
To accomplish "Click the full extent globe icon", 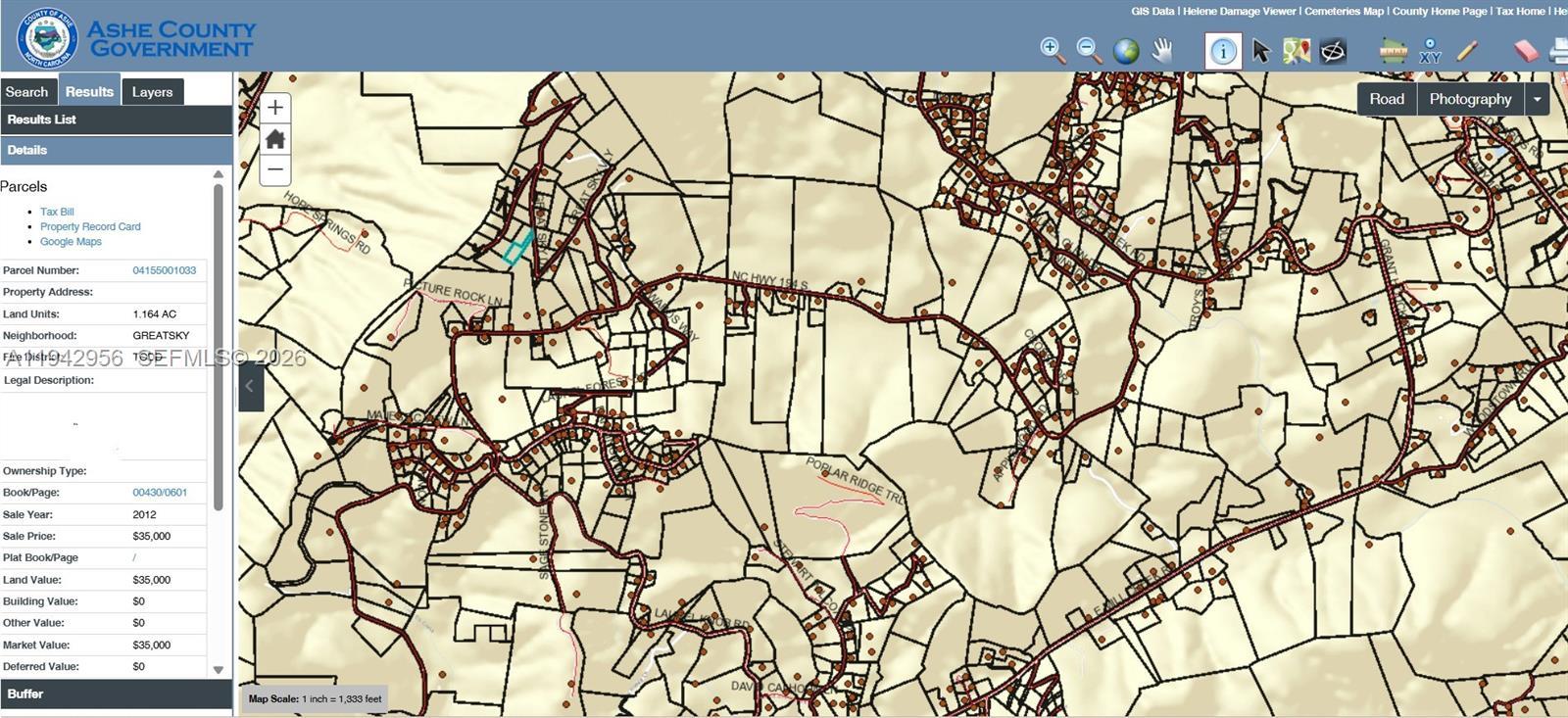I will pos(1126,51).
